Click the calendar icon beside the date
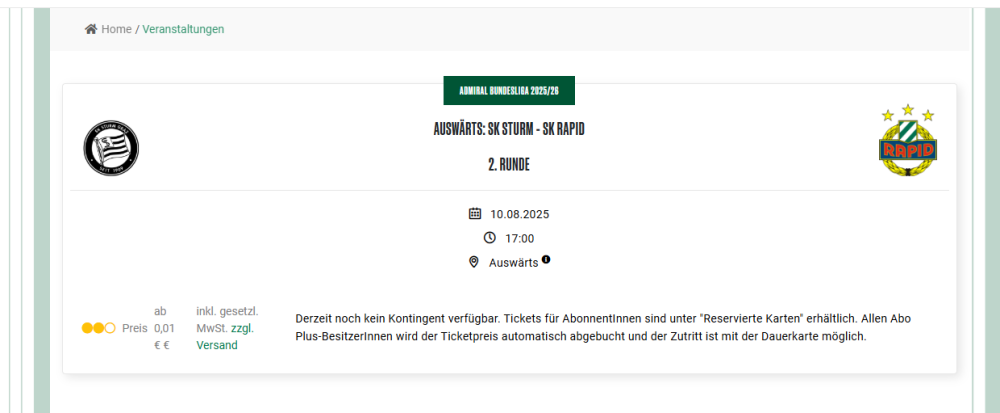 [x=475, y=213]
